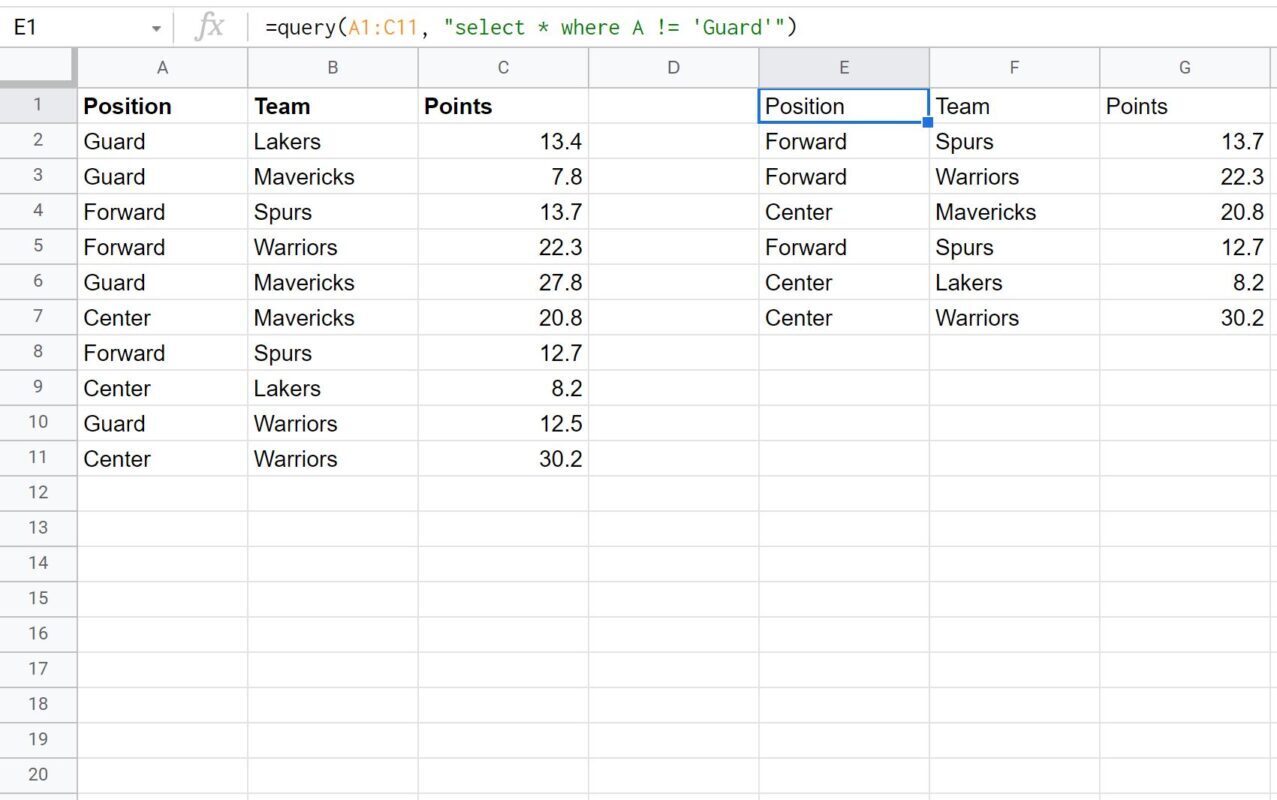Image resolution: width=1277 pixels, height=800 pixels.
Task: Select the Mavericks cell in column F
Action: coord(1013,211)
